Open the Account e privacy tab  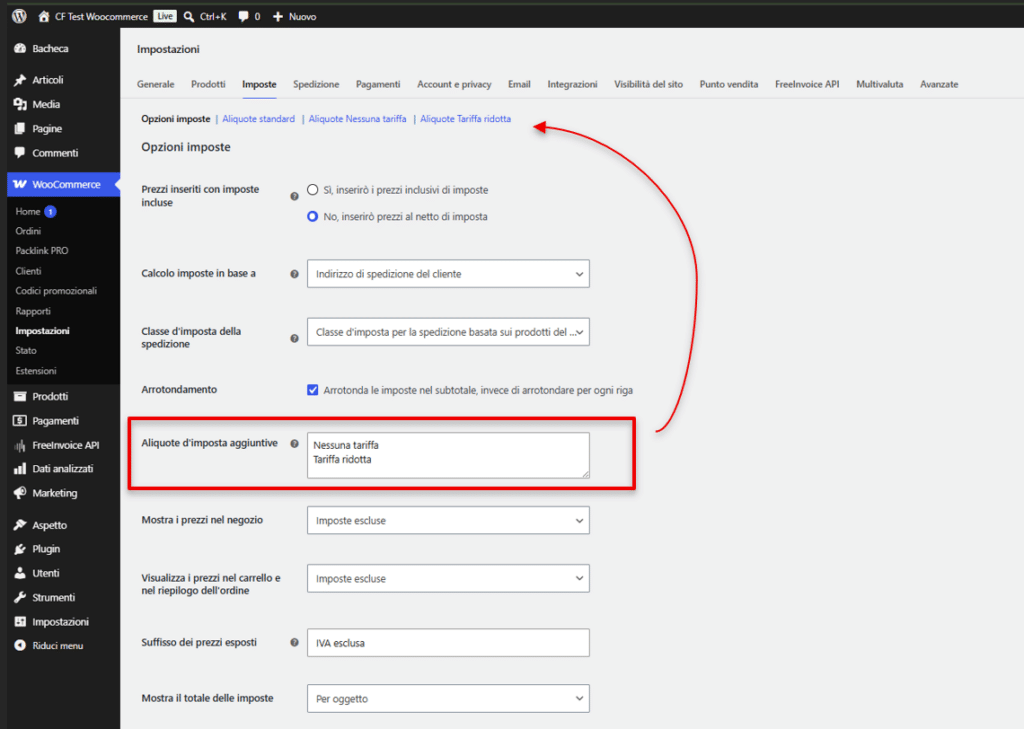tap(455, 84)
